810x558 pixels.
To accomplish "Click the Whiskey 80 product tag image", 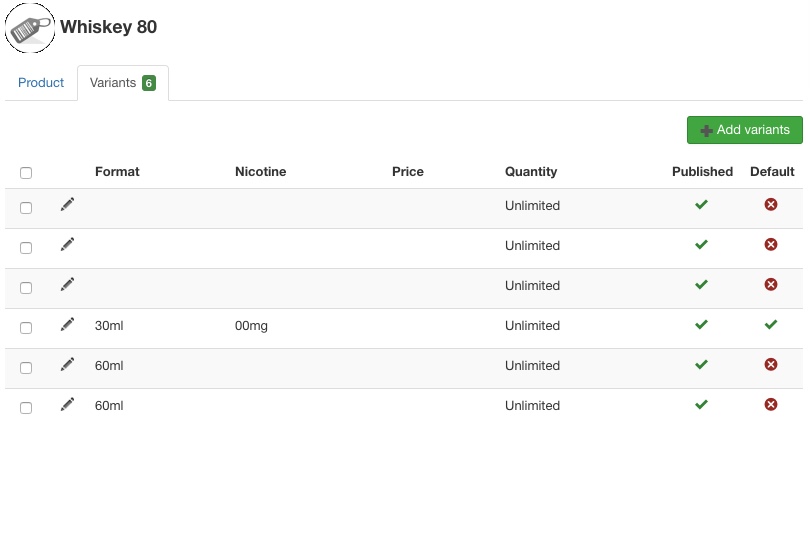I will 30,28.
